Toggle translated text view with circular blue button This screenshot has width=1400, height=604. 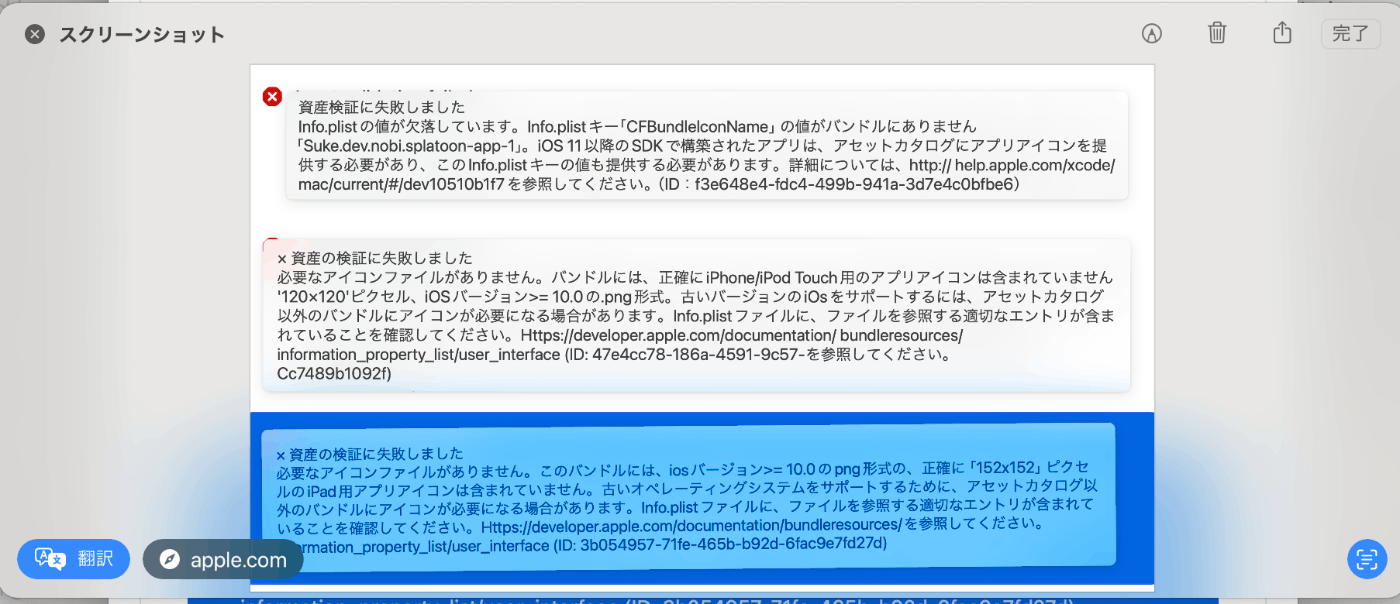click(1366, 559)
